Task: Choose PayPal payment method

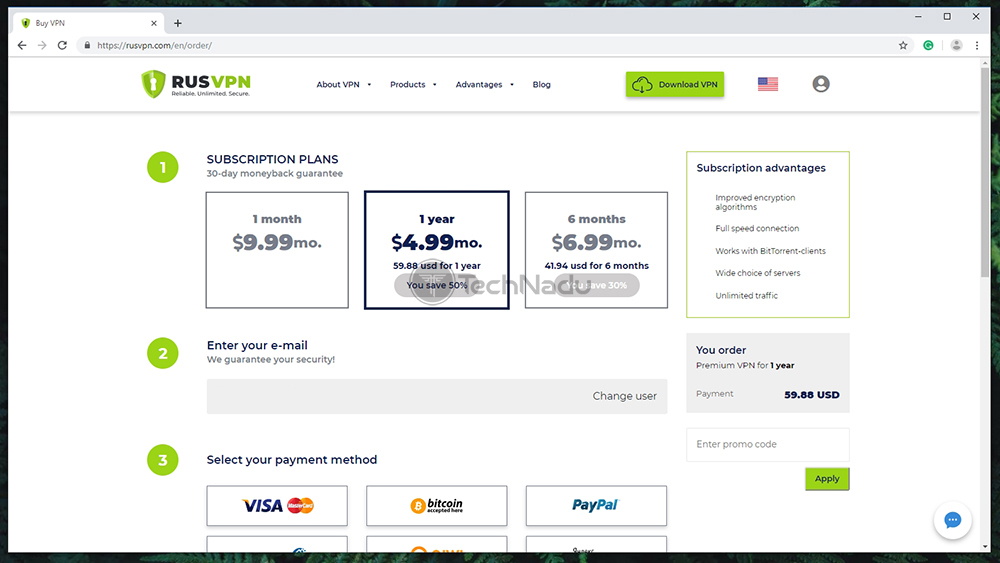Action: tap(596, 506)
